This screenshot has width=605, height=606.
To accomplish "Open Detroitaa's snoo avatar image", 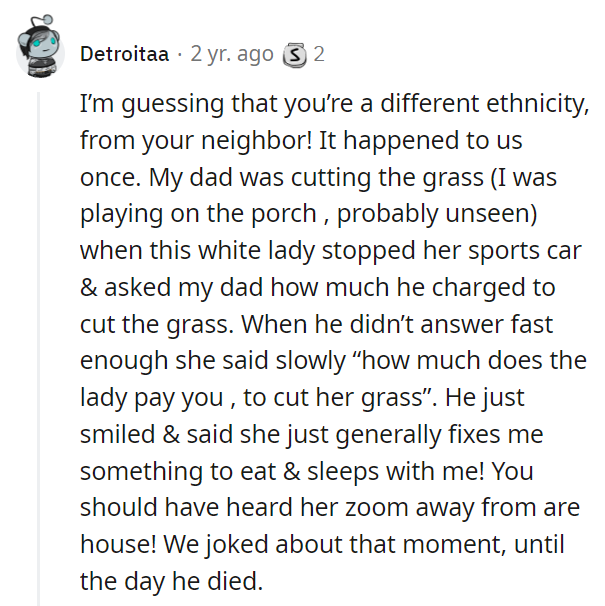I will point(40,46).
